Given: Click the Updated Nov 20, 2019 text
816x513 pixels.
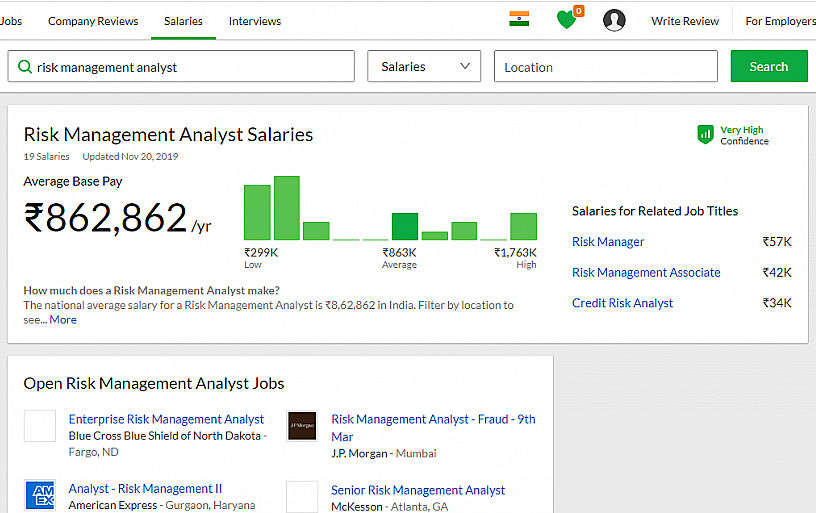Looking at the screenshot, I should coord(130,157).
